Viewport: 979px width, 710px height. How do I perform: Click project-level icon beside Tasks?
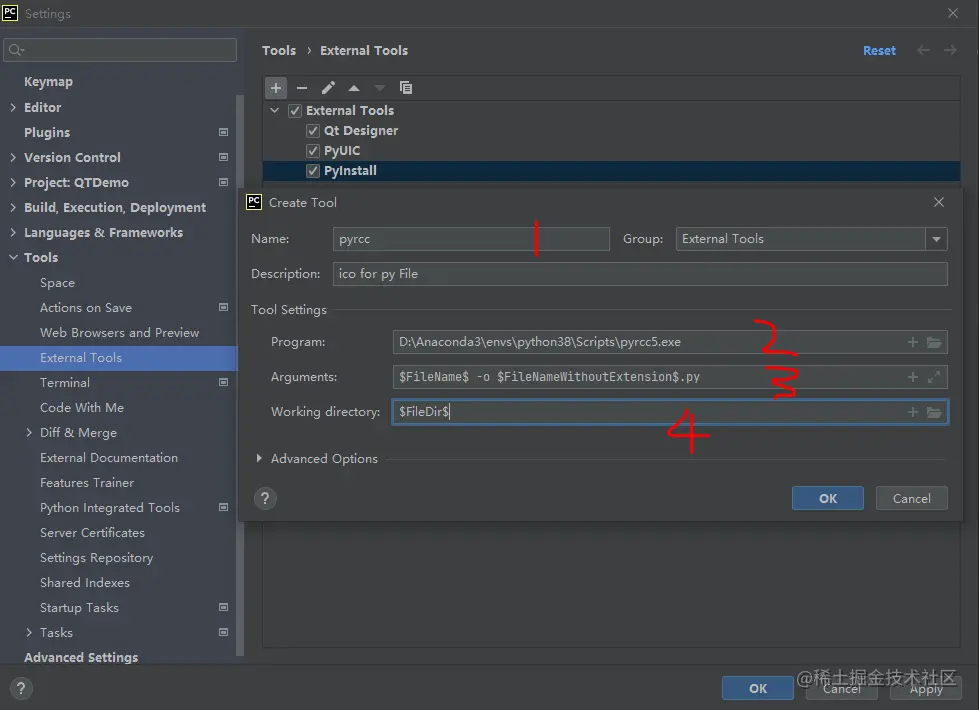[224, 632]
